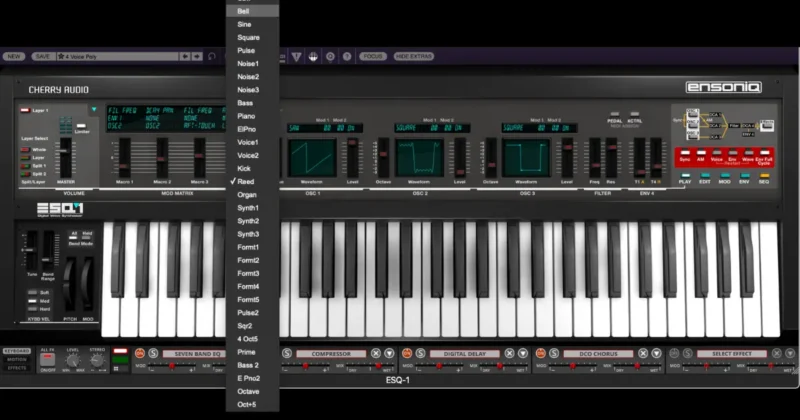Open DCO Chorus preset dropdown arrow
800x420 pixels.
657,353
